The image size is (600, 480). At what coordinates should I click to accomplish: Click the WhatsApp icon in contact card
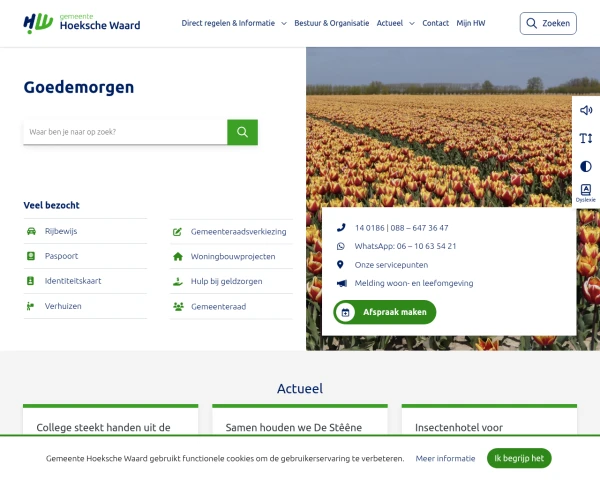(341, 246)
